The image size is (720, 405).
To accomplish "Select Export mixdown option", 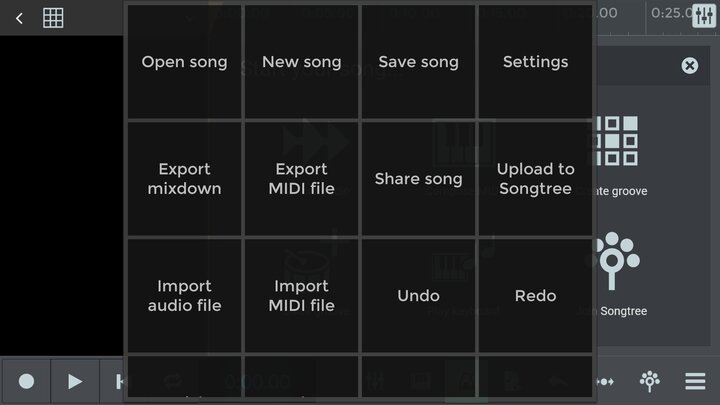I will click(184, 179).
